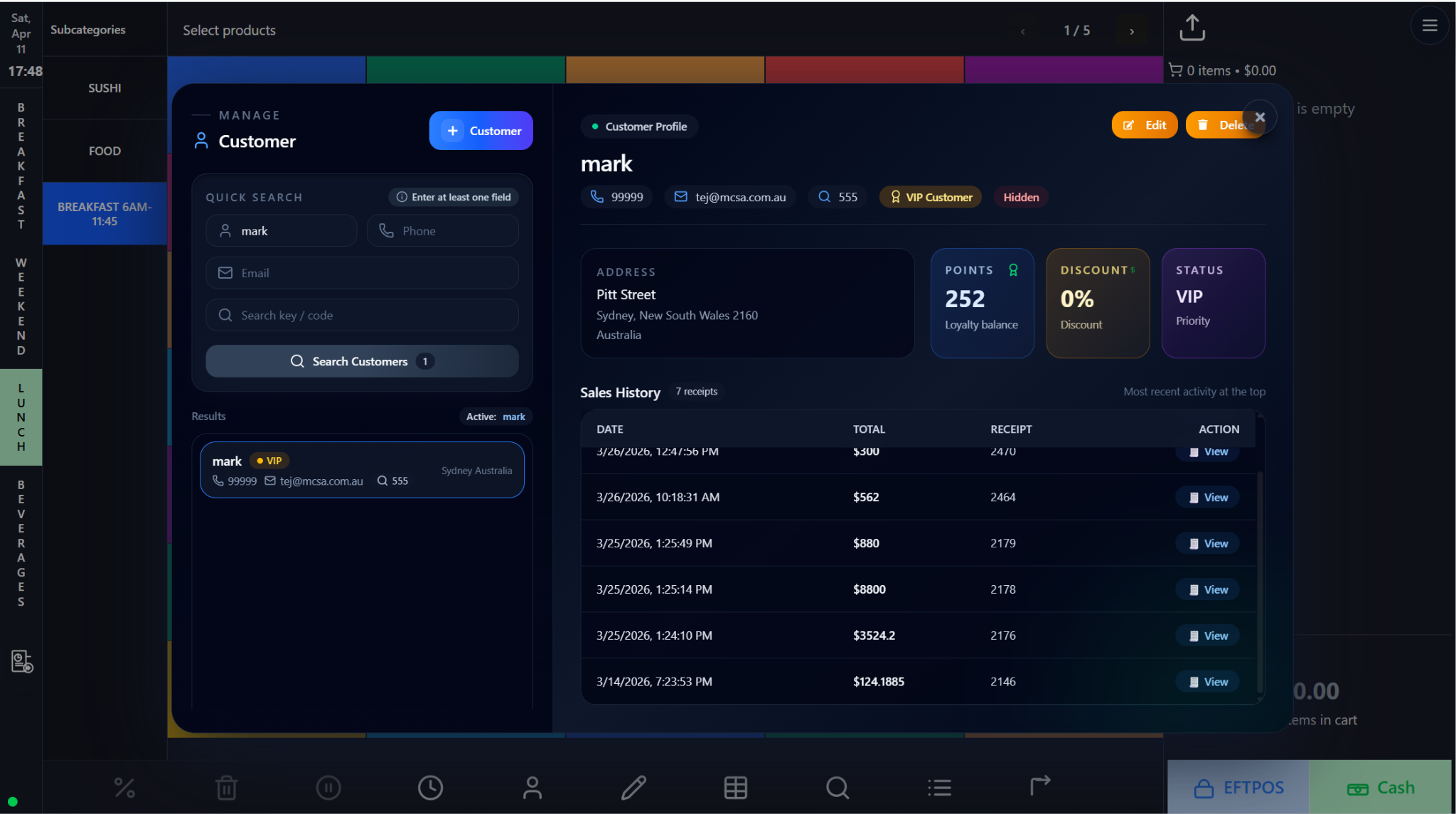View receipt 2464
The image size is (1456, 814).
(x=1207, y=497)
